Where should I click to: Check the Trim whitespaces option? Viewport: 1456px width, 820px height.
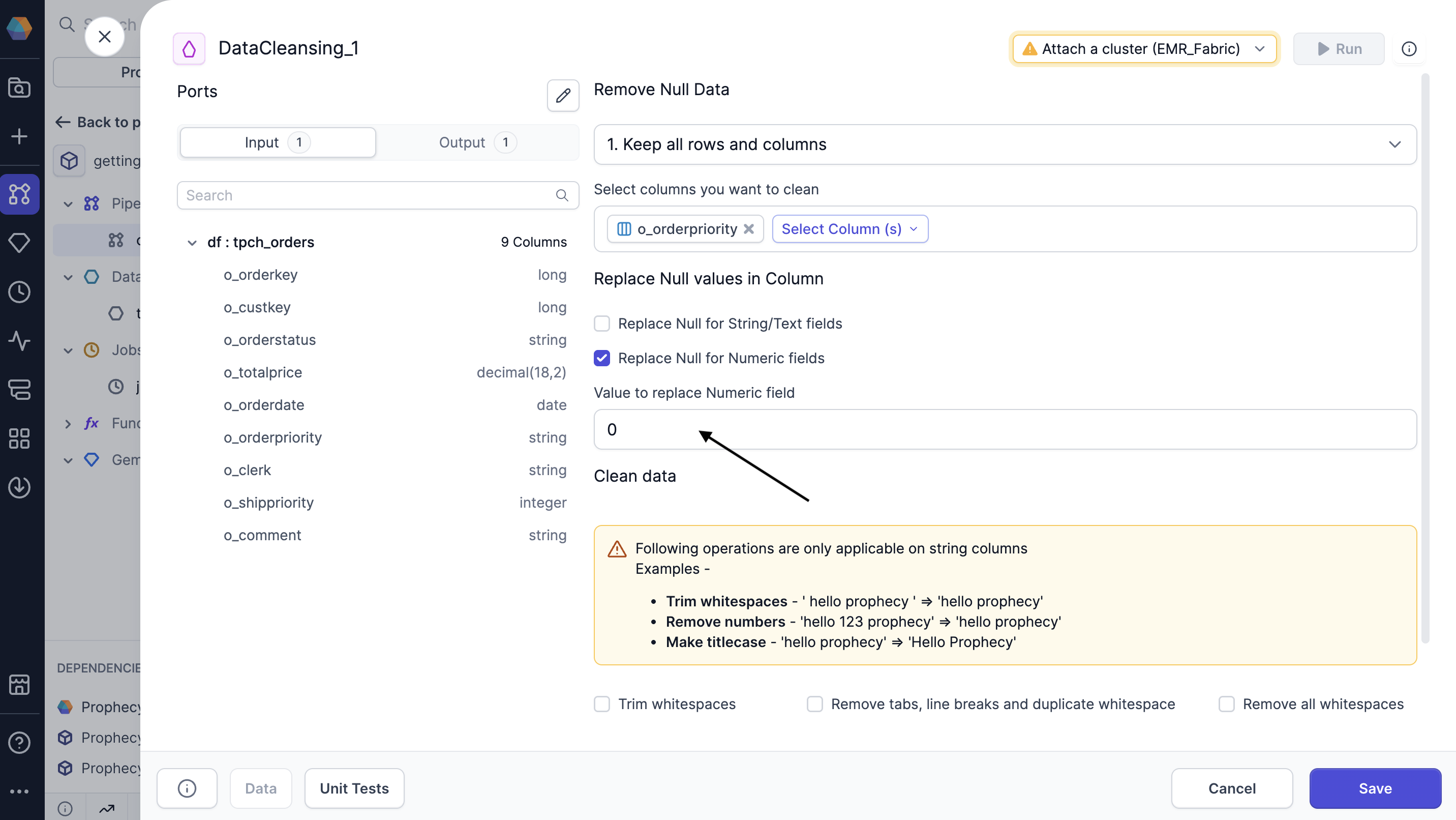pyautogui.click(x=602, y=704)
